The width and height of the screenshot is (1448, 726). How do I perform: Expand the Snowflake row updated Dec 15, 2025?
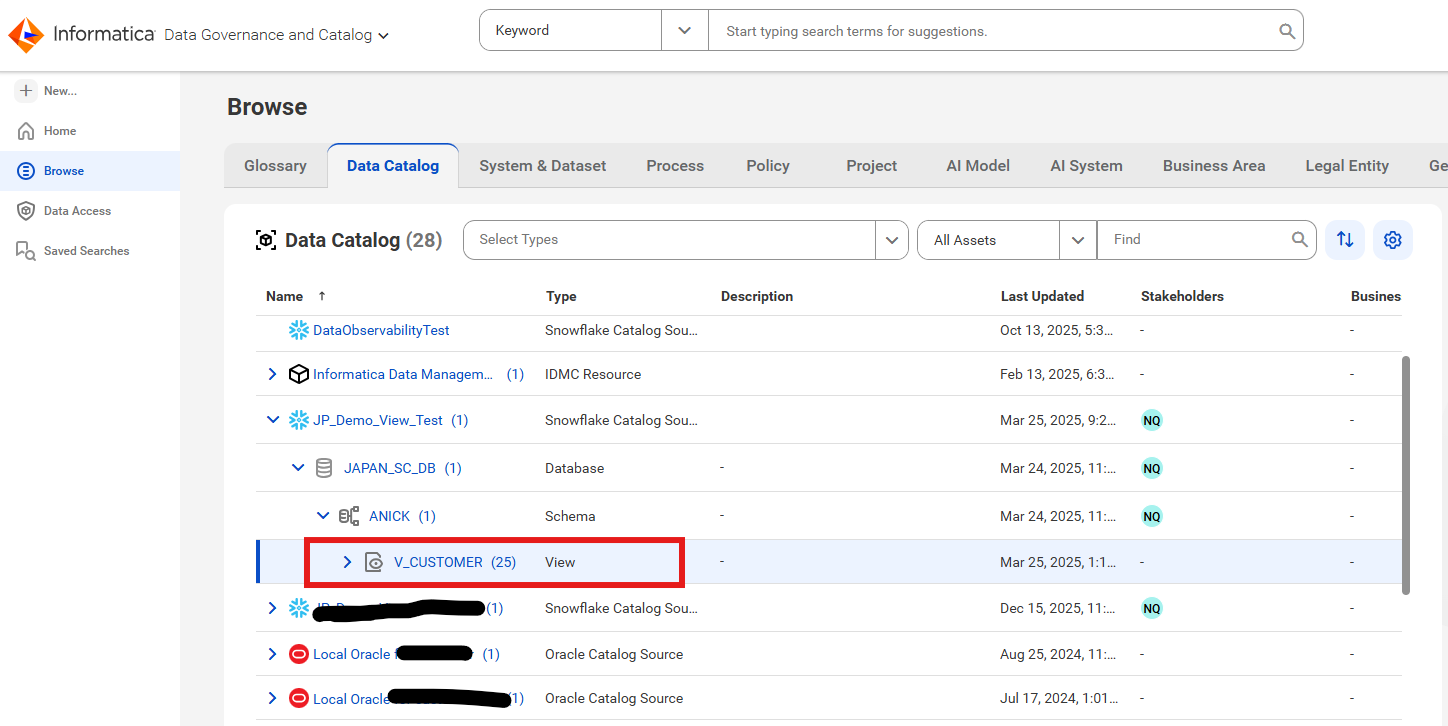tap(272, 608)
